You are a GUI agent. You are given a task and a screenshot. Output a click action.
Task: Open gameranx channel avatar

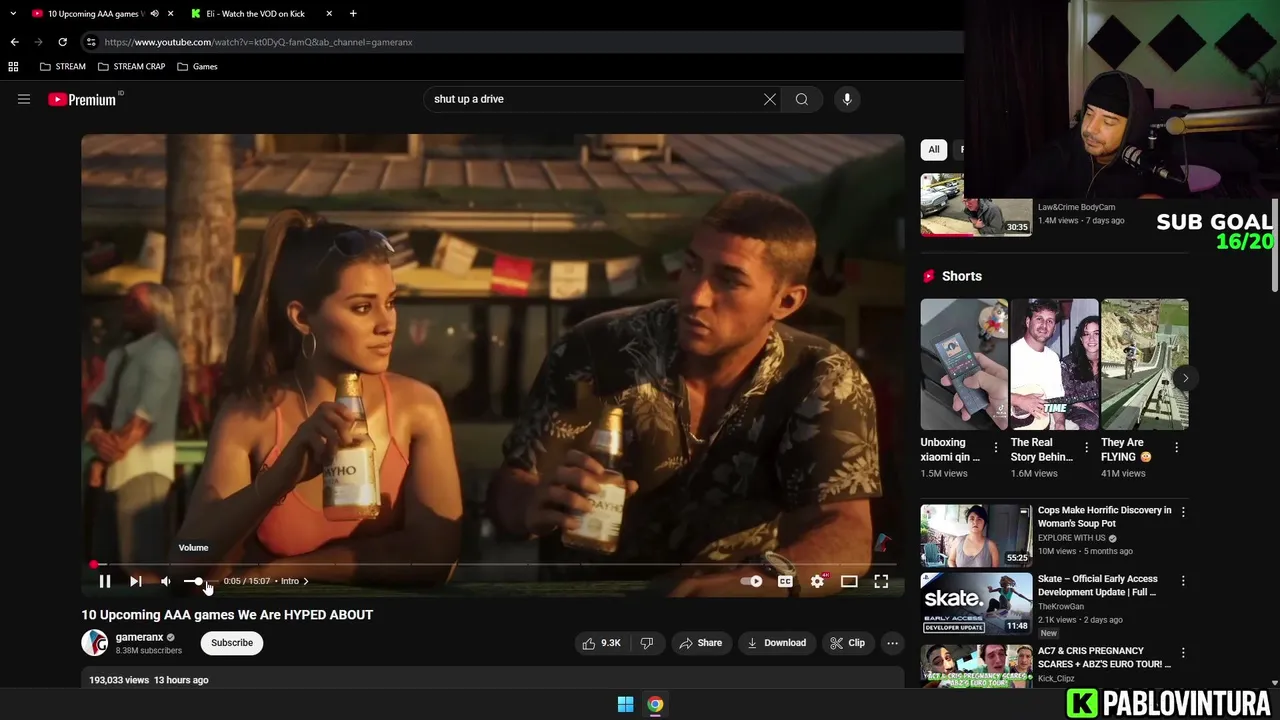(x=94, y=643)
